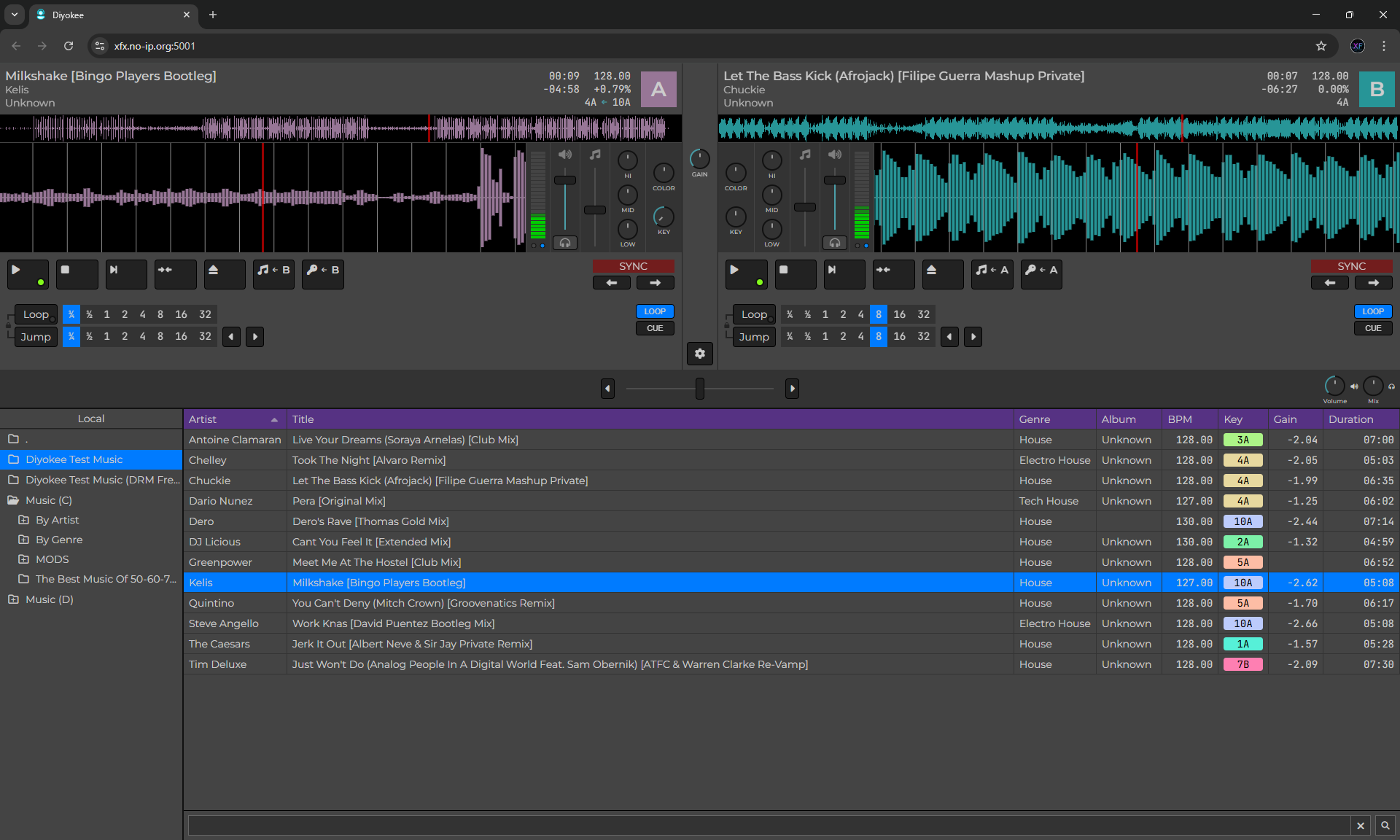Click the search magnifier icon
1400x840 pixels.
pos(1385,825)
